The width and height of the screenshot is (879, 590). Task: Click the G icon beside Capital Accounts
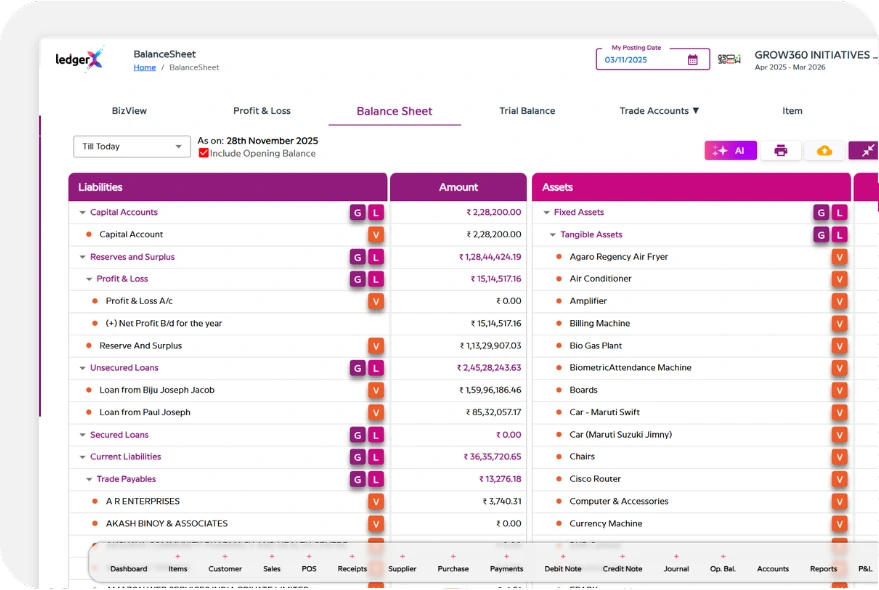(357, 212)
